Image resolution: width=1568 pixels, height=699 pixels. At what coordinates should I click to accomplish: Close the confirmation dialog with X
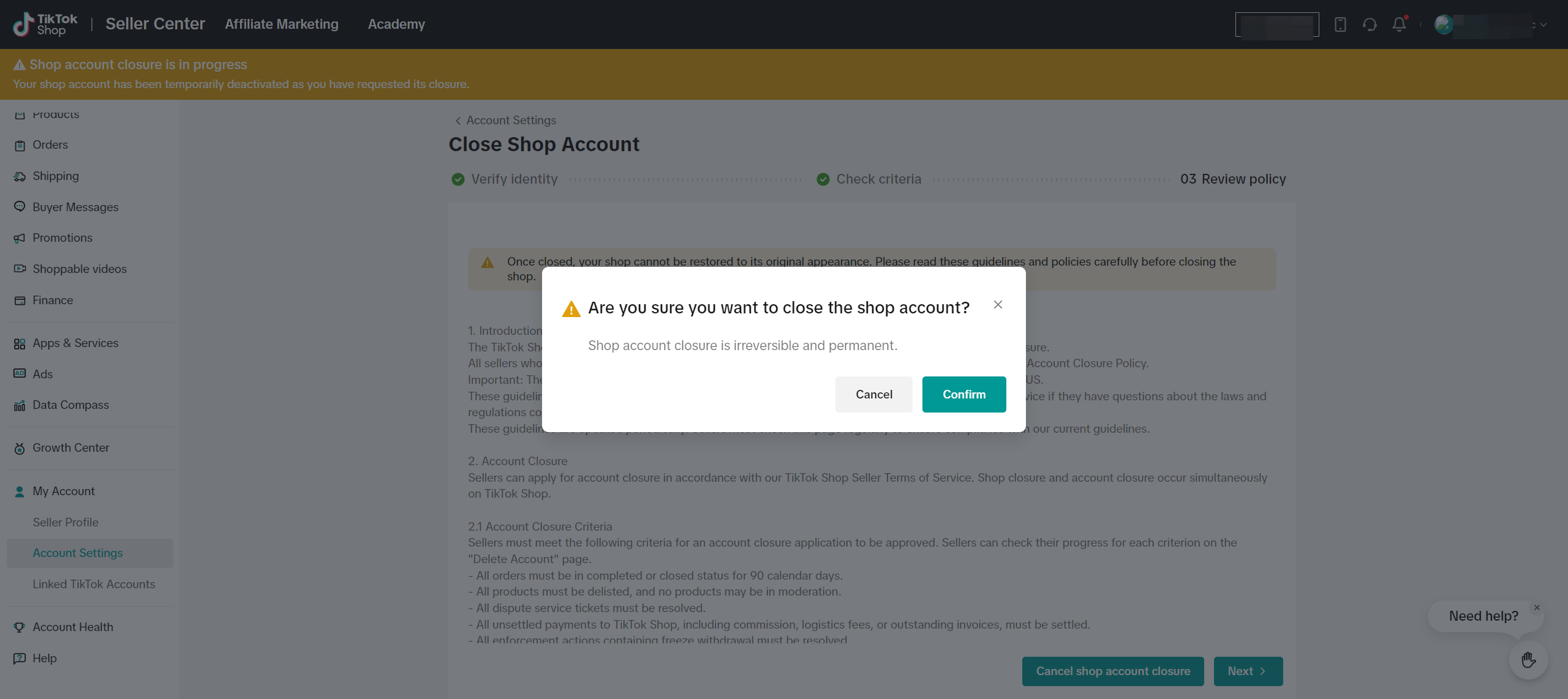point(998,305)
